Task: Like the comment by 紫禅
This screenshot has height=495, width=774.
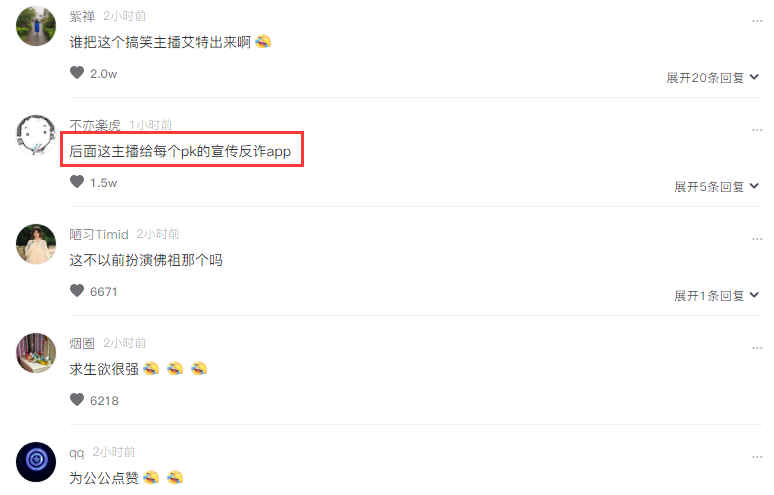Action: [77, 73]
